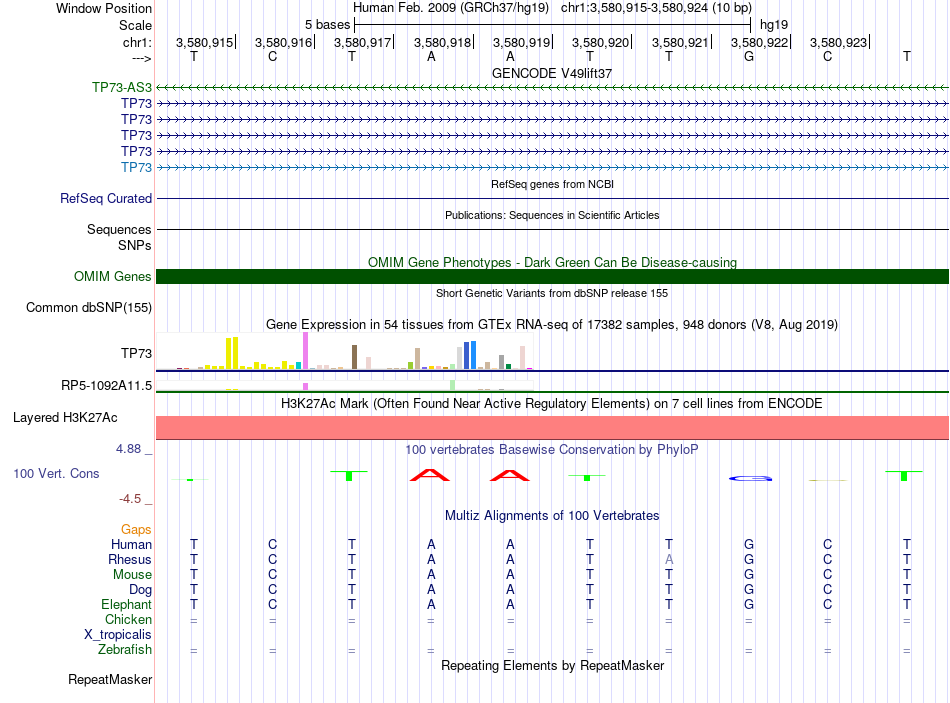
Task: Click the TP73-AS3 track label
Action: coord(122,87)
